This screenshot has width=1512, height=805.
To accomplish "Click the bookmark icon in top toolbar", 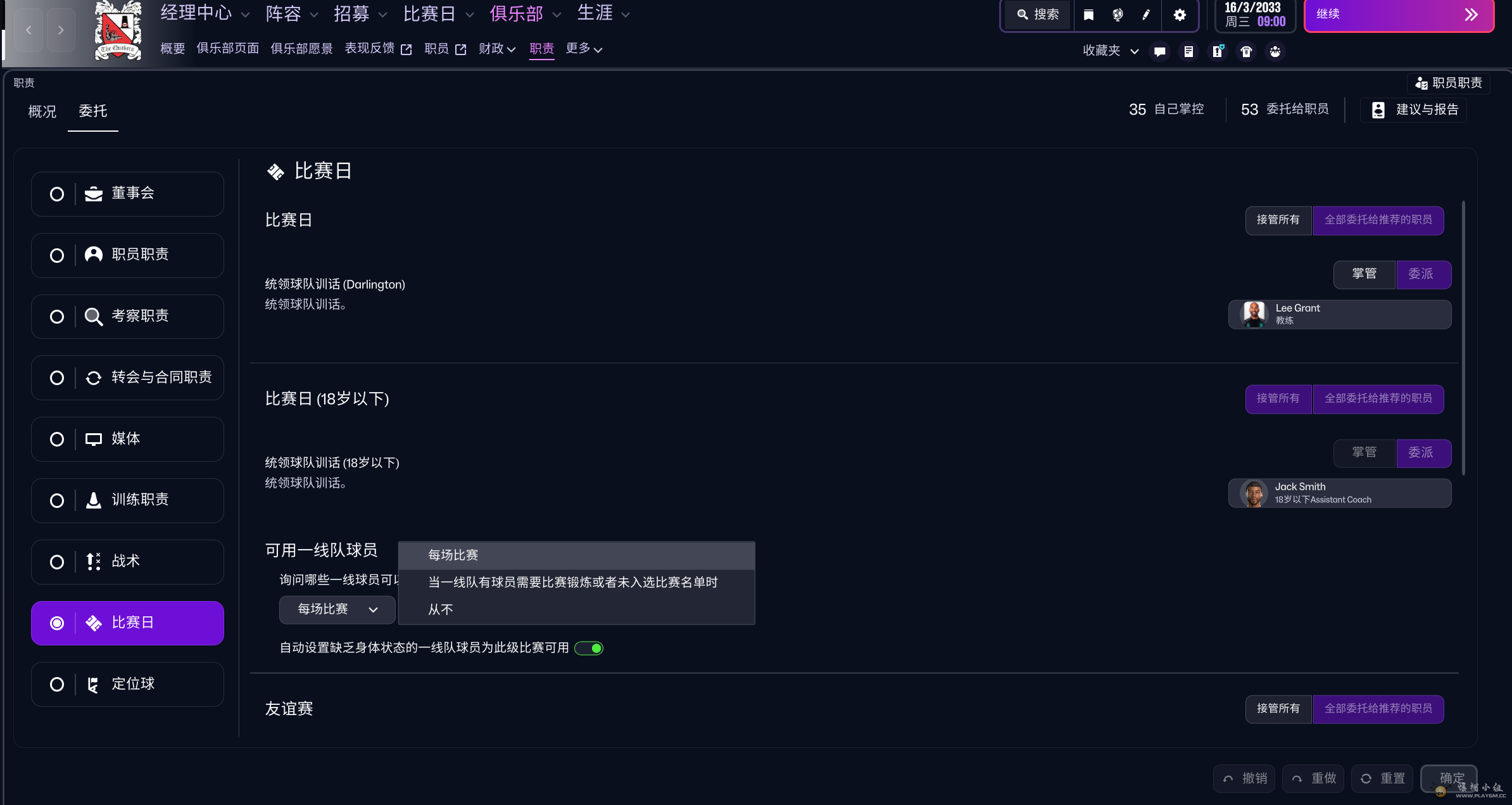I will [x=1088, y=15].
